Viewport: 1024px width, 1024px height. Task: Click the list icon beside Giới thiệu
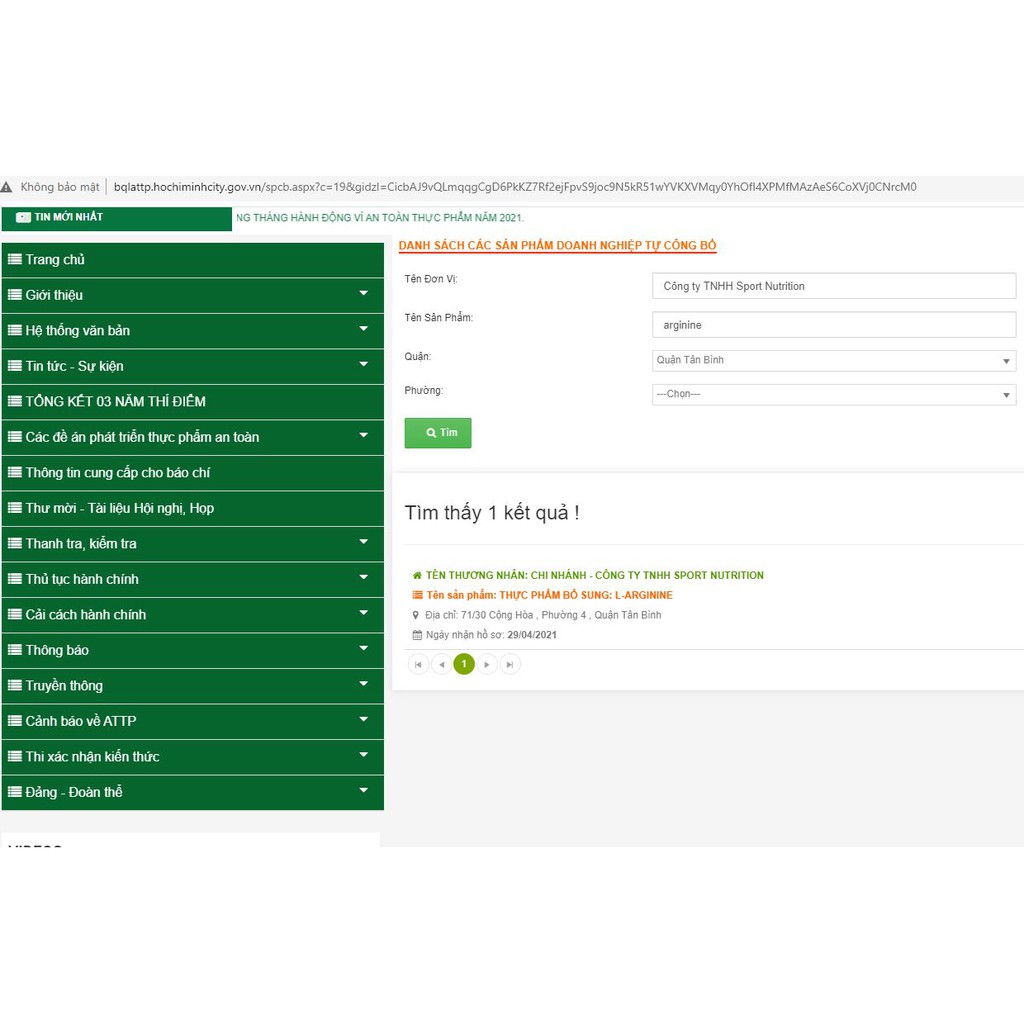pos(14,295)
